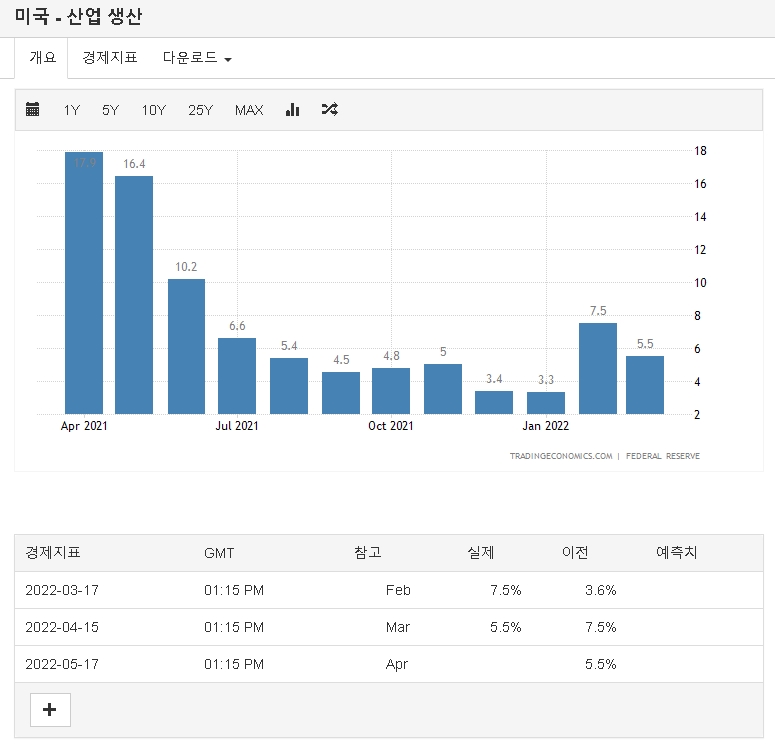Switch to the 경제지표 tab
The image size is (775, 753).
[110, 57]
